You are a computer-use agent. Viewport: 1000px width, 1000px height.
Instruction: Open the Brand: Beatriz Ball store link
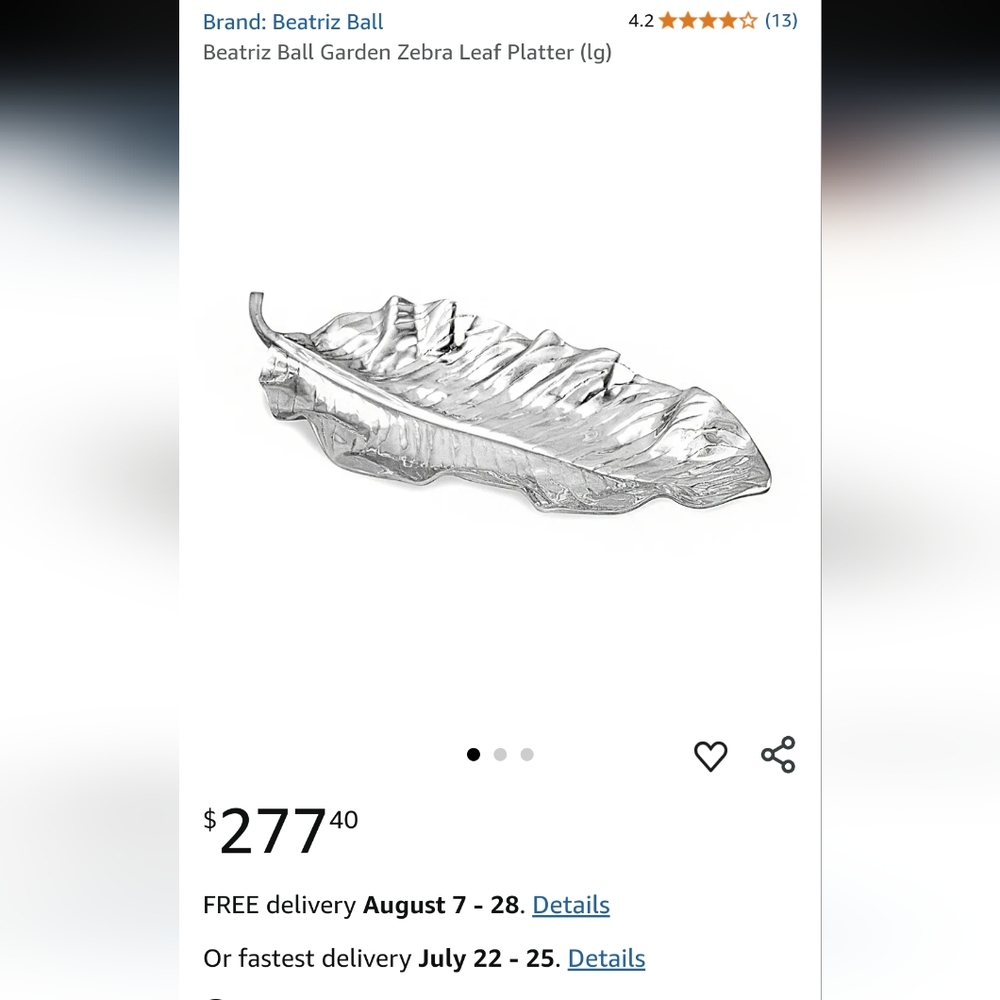pos(293,22)
